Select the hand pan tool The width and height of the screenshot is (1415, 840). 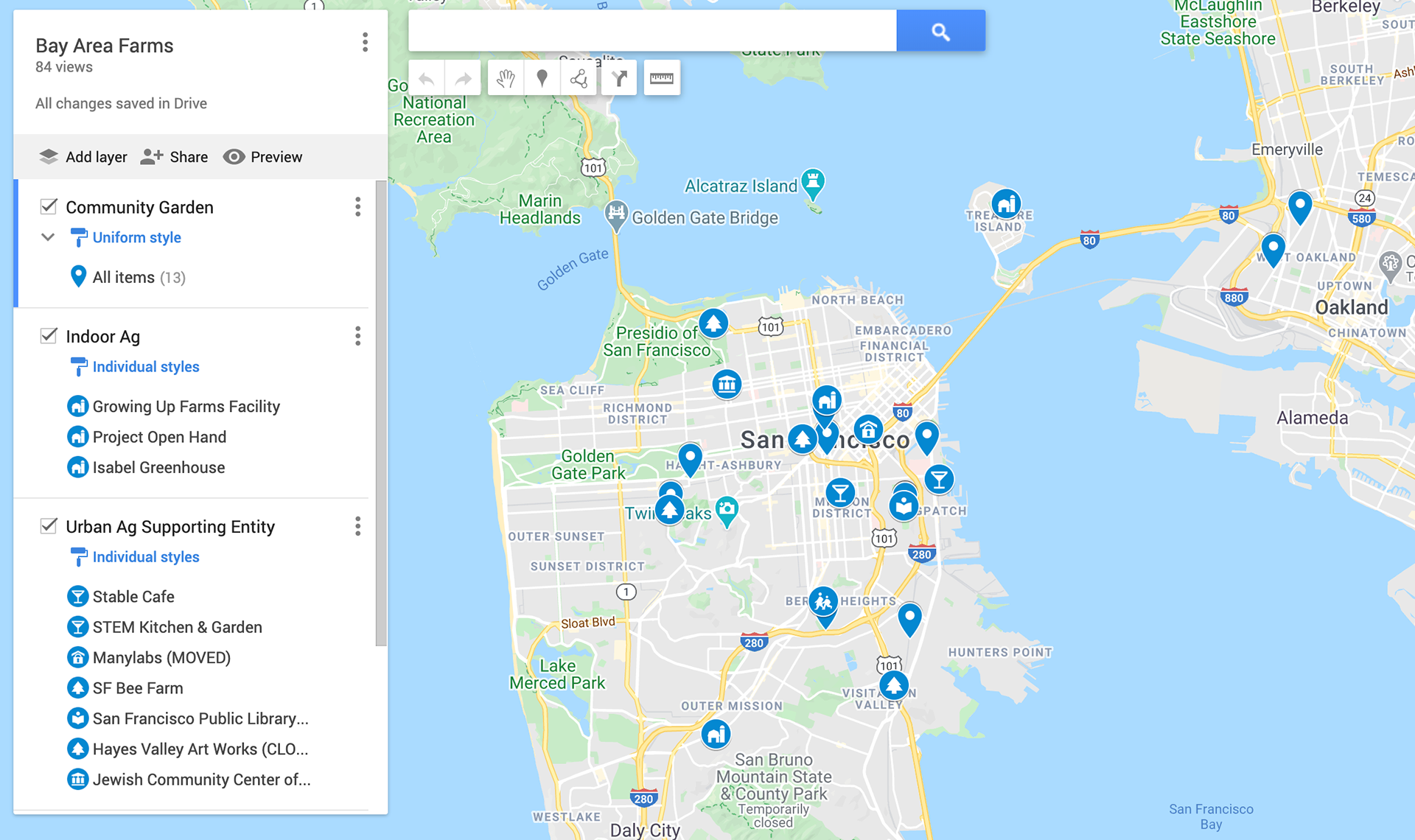pyautogui.click(x=506, y=78)
